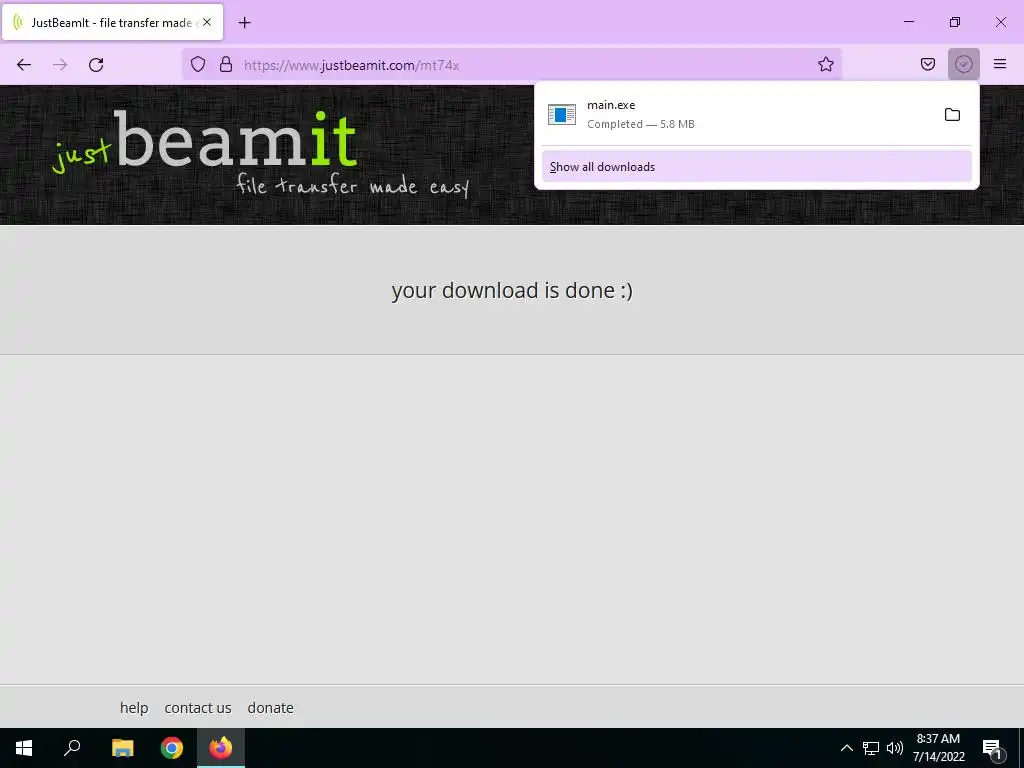1024x768 pixels.
Task: Open the network status tray icon
Action: click(871, 748)
